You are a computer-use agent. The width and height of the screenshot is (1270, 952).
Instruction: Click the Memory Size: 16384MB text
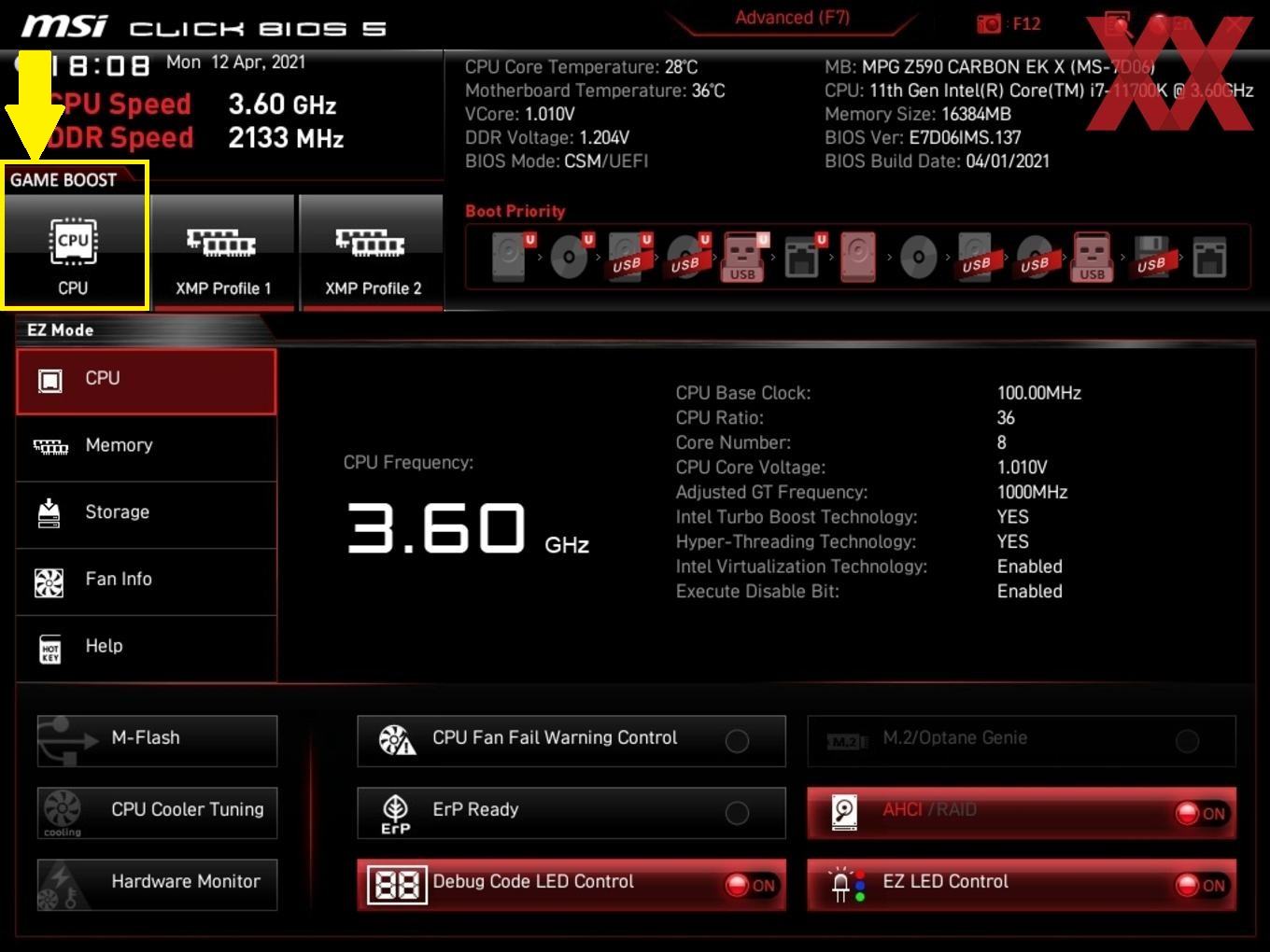coord(918,114)
